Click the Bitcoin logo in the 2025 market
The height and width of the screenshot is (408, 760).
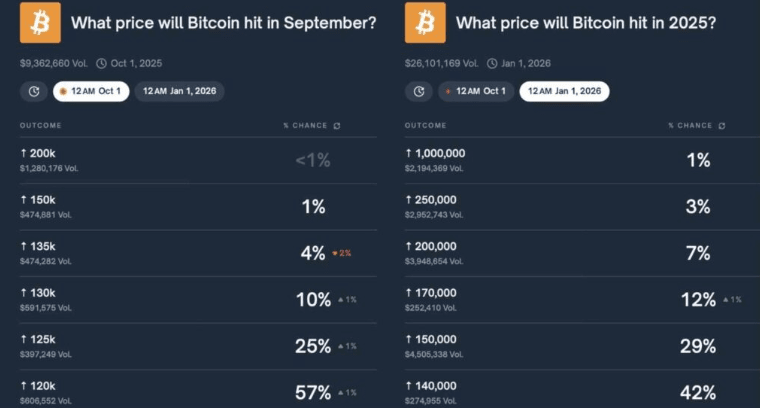(425, 22)
